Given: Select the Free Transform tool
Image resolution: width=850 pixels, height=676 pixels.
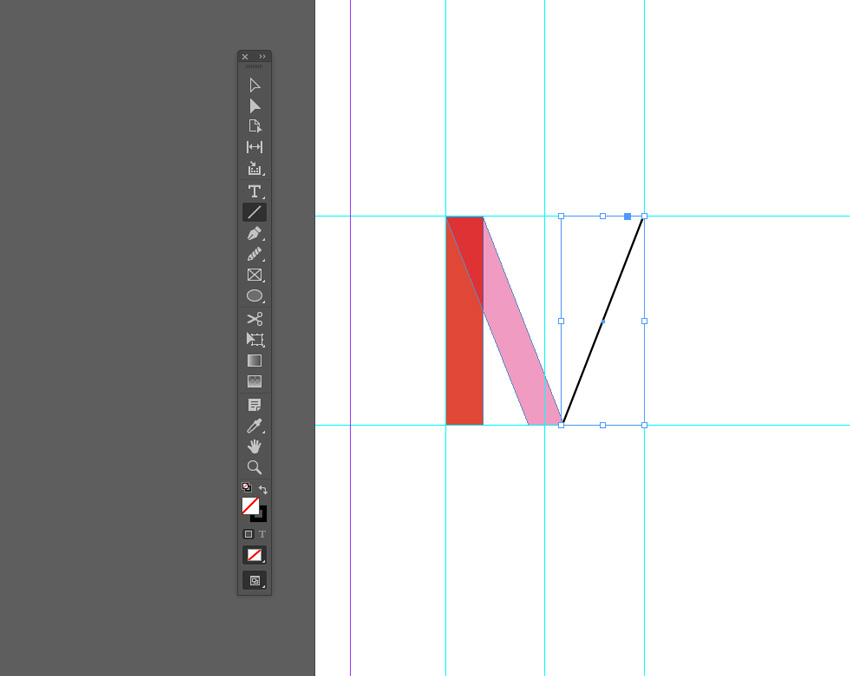Looking at the screenshot, I should [254, 339].
